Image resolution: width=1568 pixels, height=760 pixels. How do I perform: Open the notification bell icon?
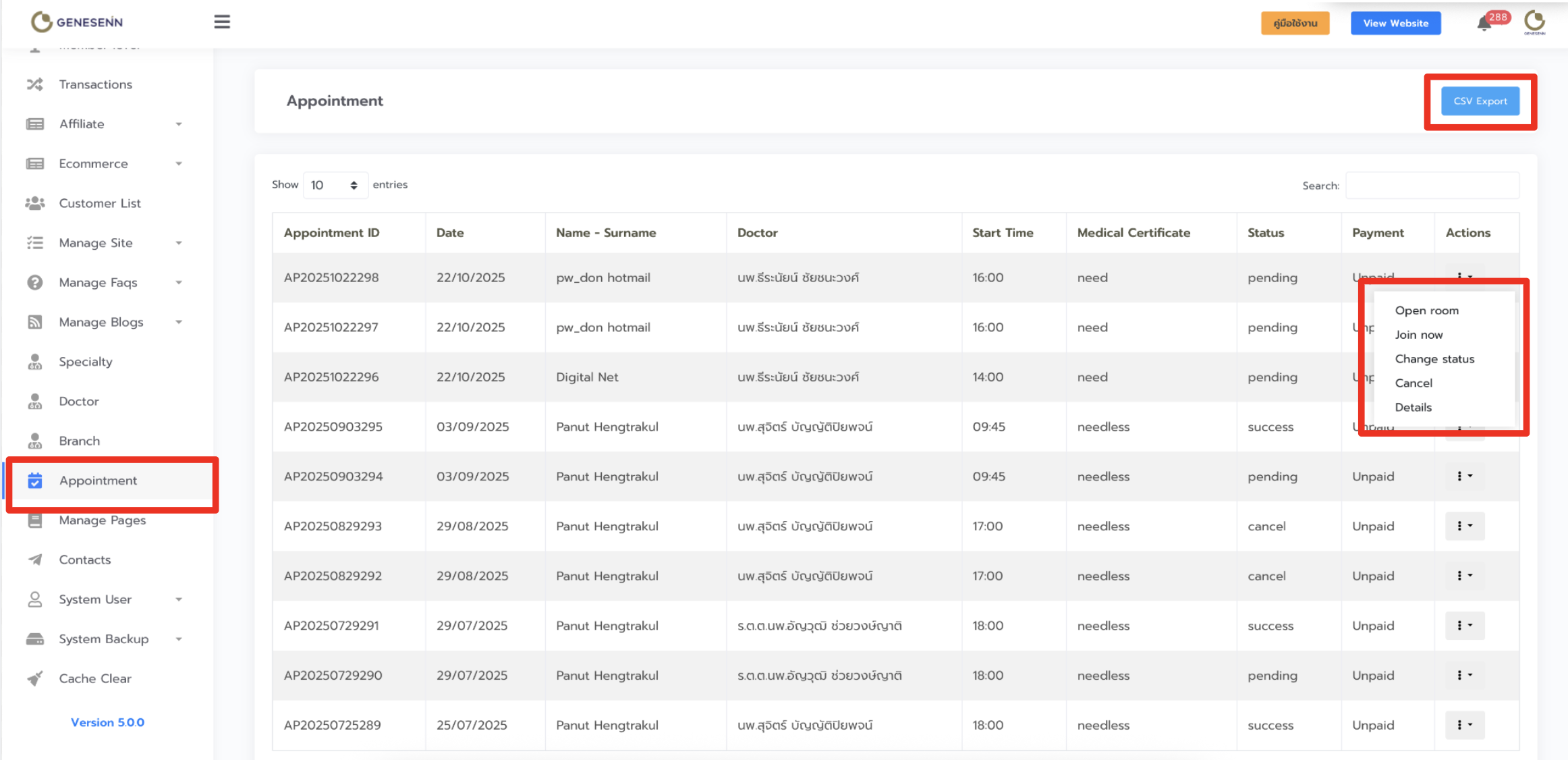pyautogui.click(x=1484, y=24)
